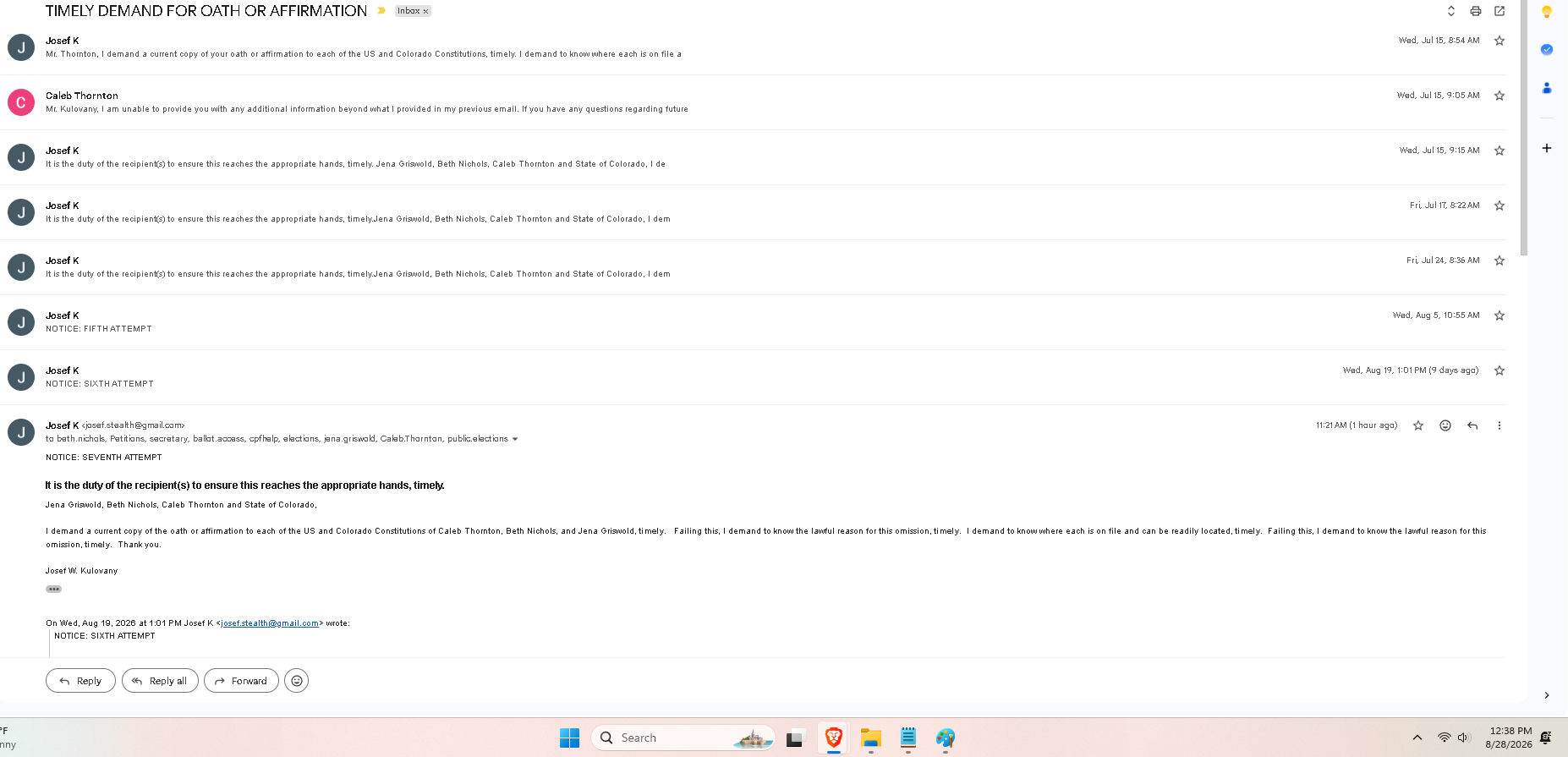
Task: Click the Get Add-ons plus icon
Action: pos(1547,148)
